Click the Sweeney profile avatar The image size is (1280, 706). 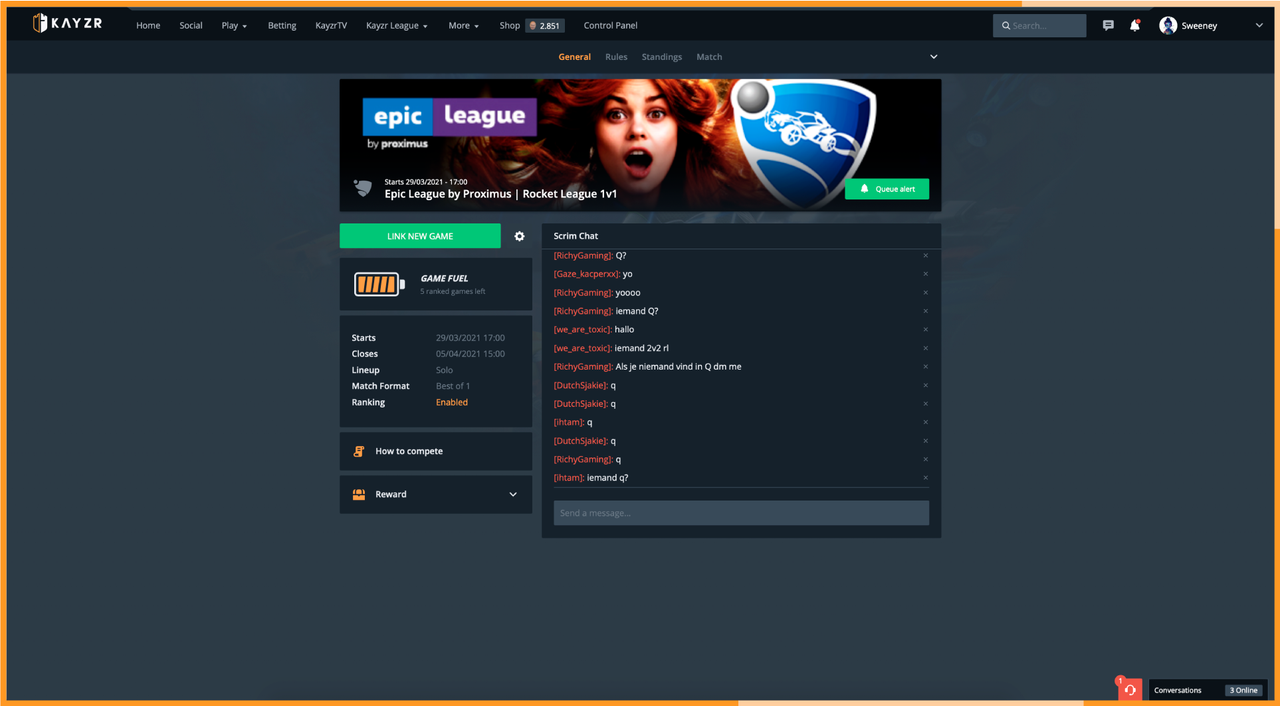[1168, 25]
